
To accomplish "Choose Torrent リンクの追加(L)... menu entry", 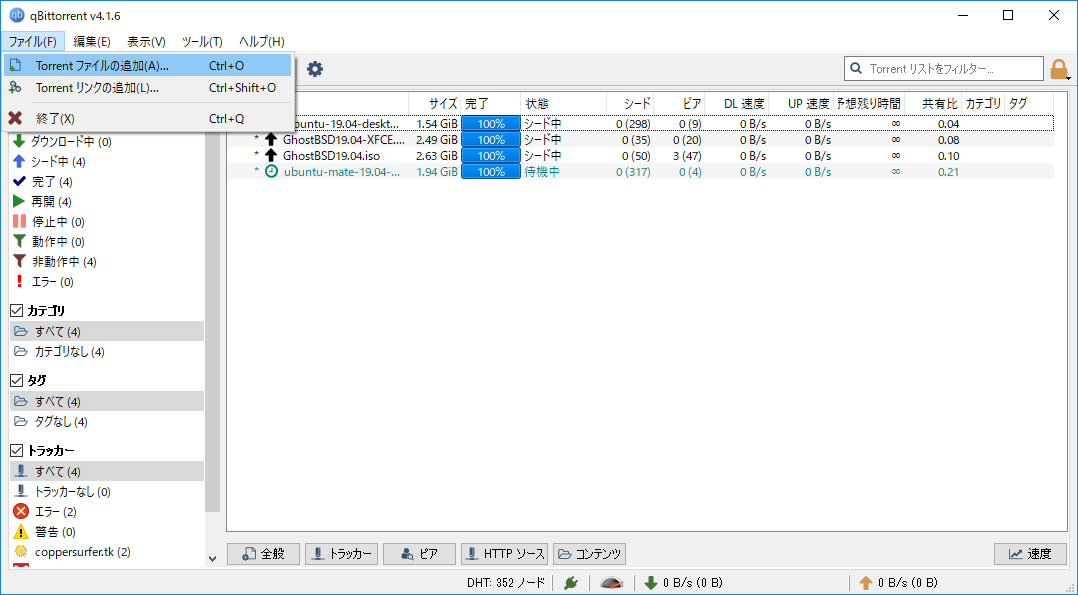I will tap(148, 87).
